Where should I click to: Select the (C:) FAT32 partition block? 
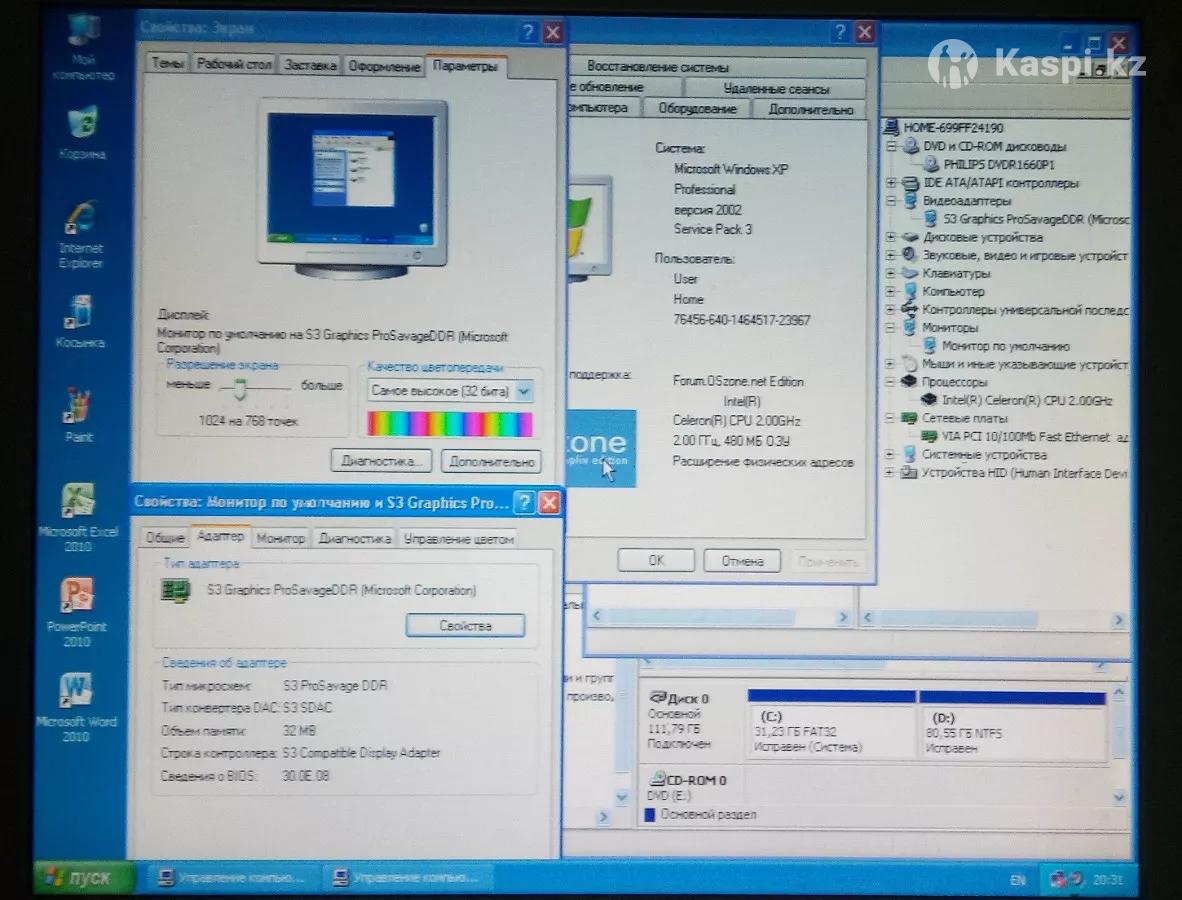[x=831, y=724]
